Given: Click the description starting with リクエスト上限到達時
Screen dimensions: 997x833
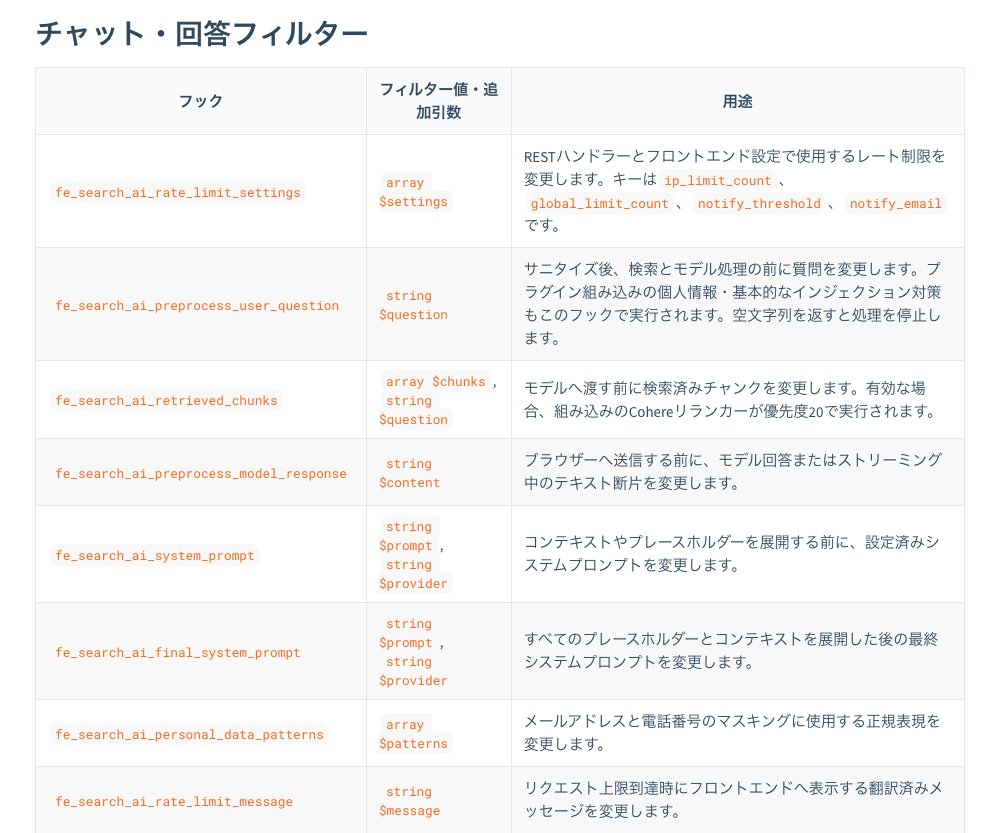Looking at the screenshot, I should coord(733,799).
